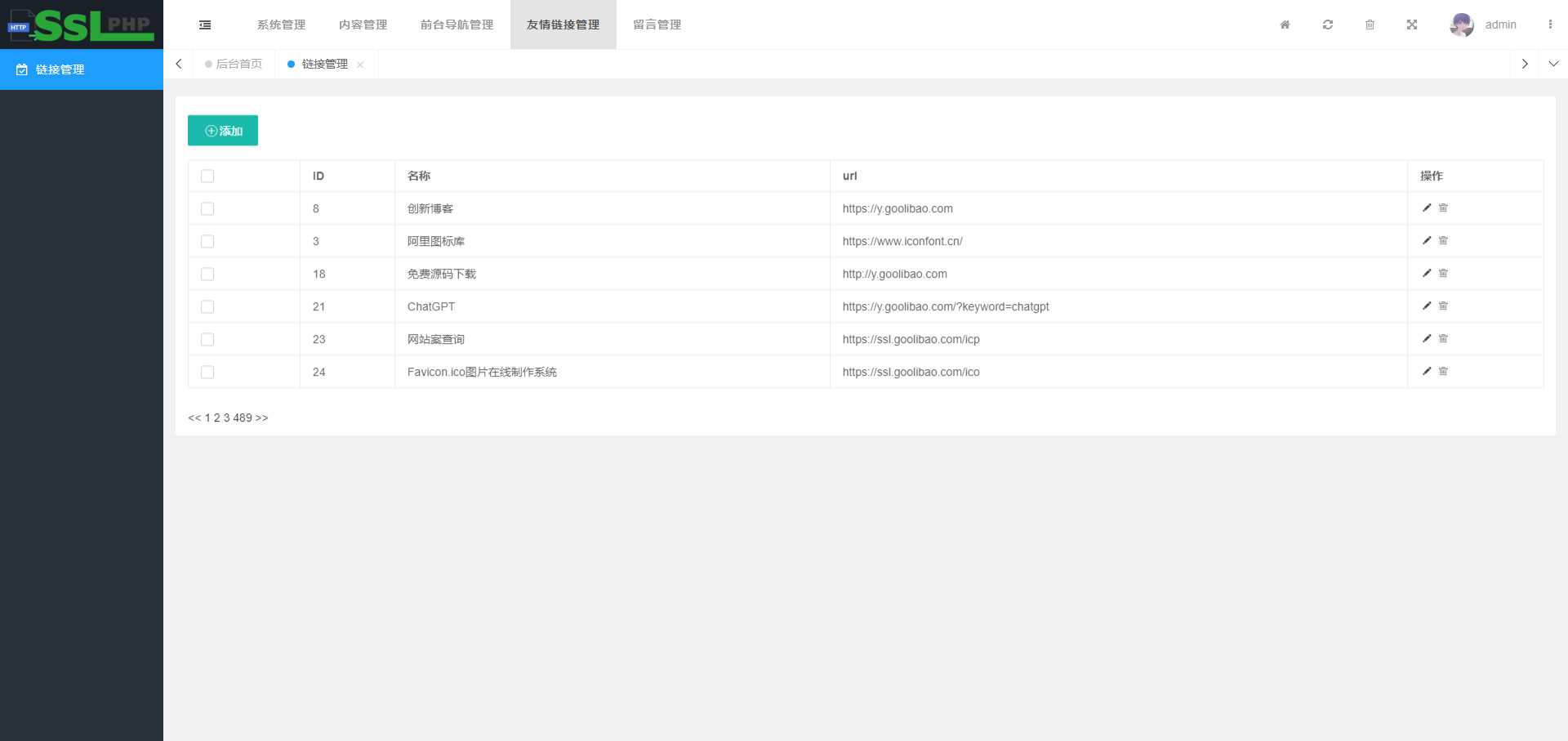The height and width of the screenshot is (741, 1568).
Task: Toggle fullscreen using the expand icon
Action: pyautogui.click(x=1412, y=25)
